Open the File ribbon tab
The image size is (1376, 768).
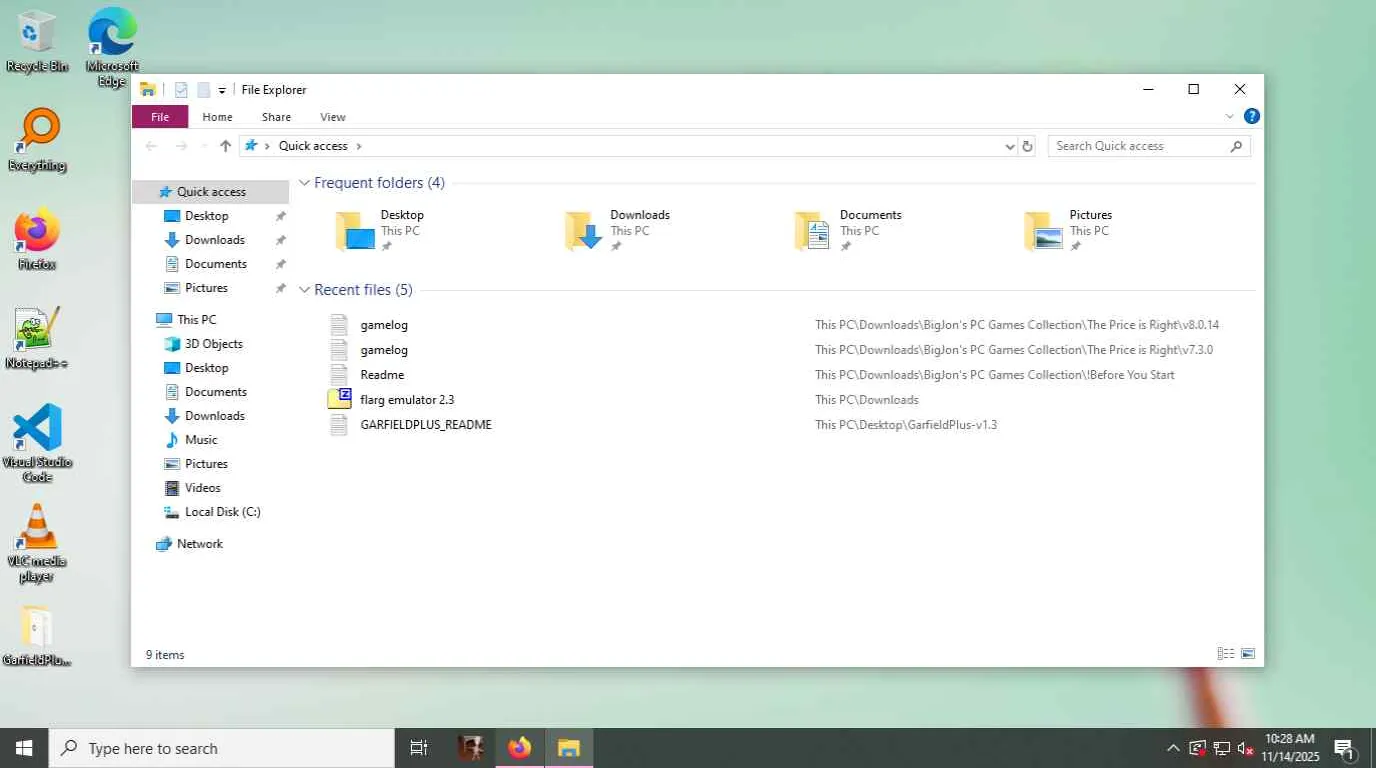[160, 117]
